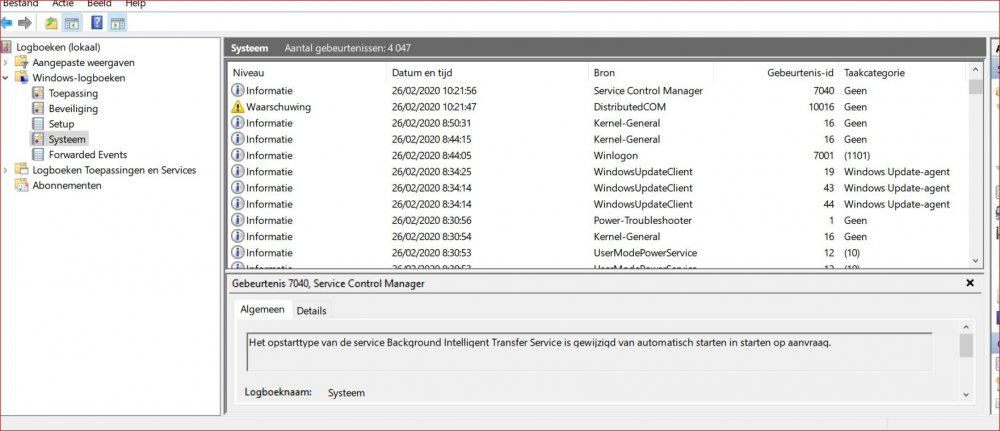
Task: Click the Back arrow toolbar icon
Action: click(x=7, y=22)
